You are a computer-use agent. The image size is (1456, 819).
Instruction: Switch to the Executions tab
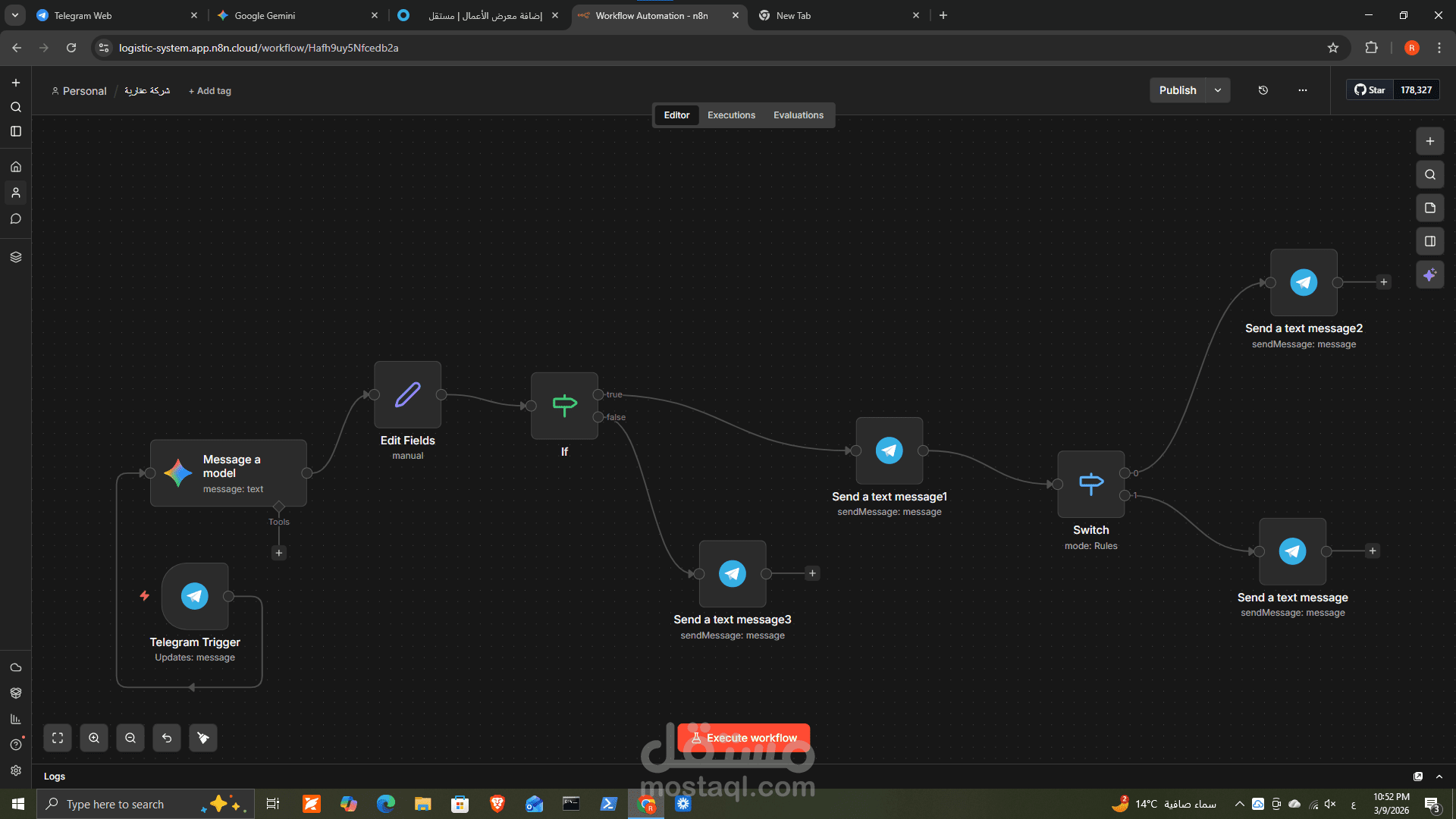pyautogui.click(x=731, y=115)
